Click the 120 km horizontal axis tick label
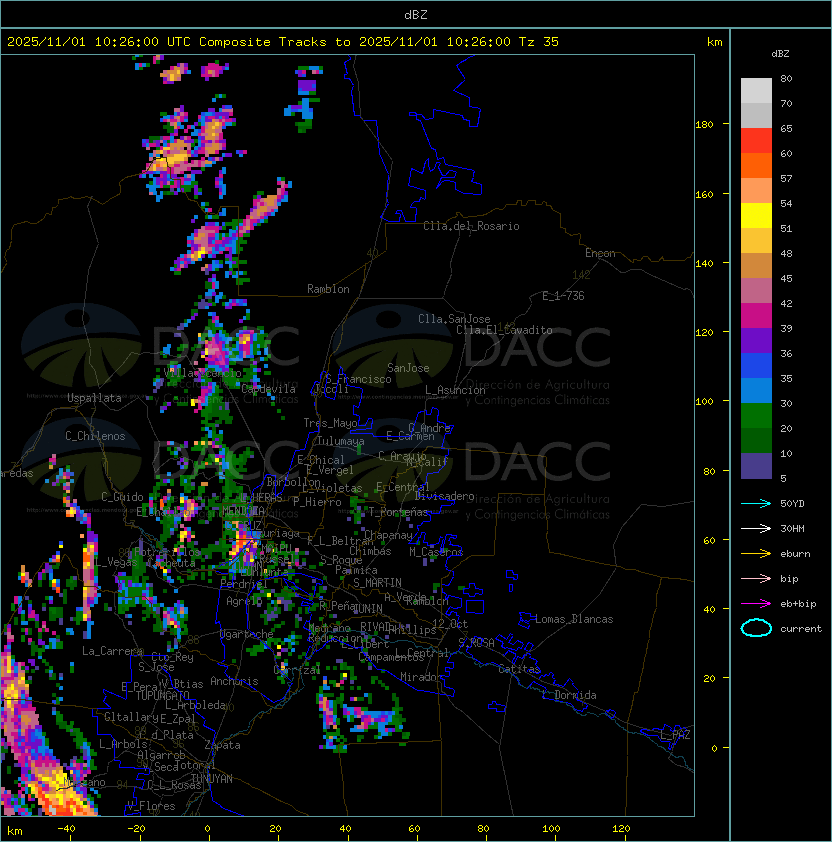The height and width of the screenshot is (842, 832). pyautogui.click(x=621, y=829)
